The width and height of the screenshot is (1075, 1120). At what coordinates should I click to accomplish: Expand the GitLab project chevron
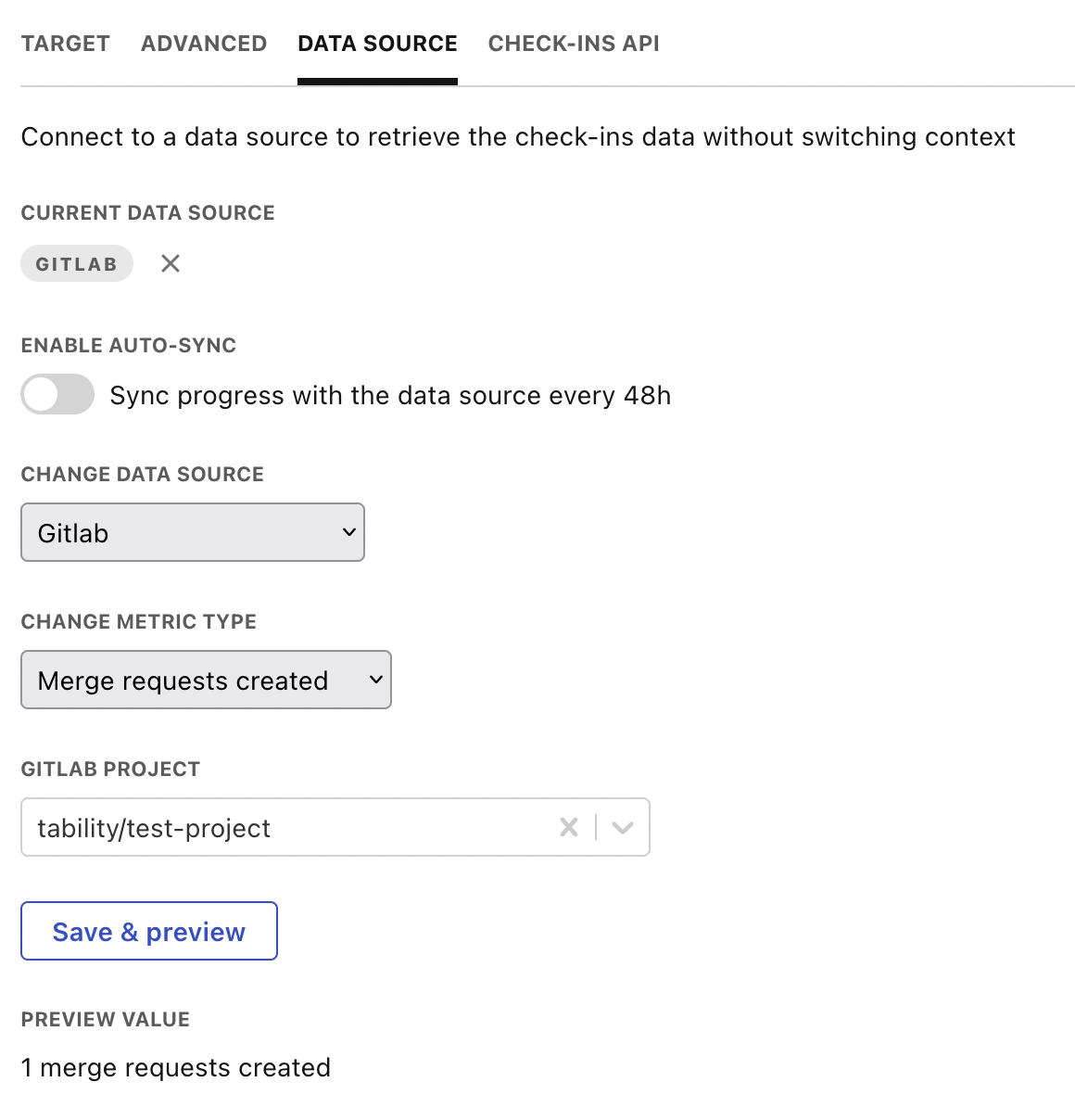623,827
